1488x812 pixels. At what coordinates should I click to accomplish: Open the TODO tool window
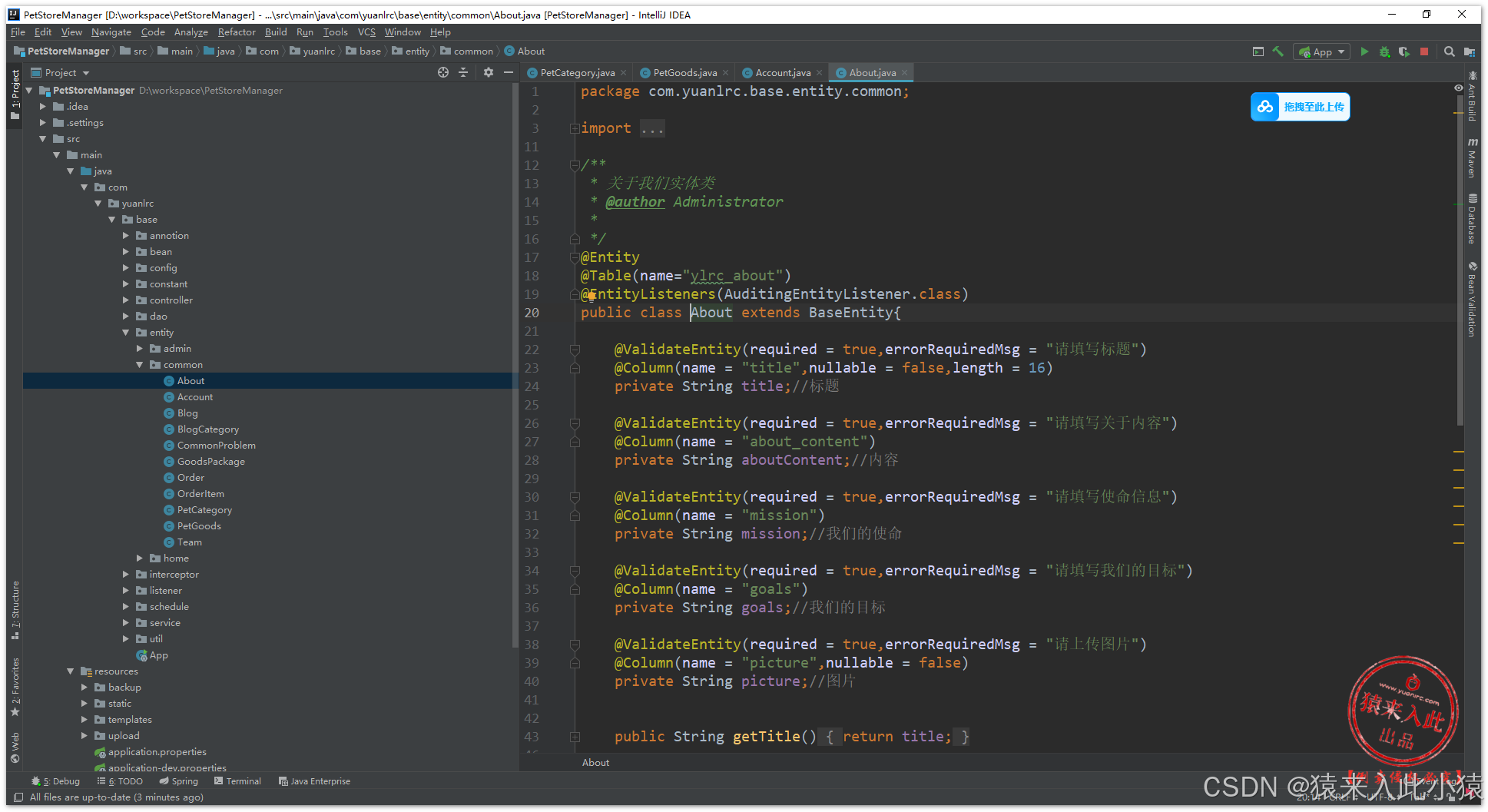[120, 781]
